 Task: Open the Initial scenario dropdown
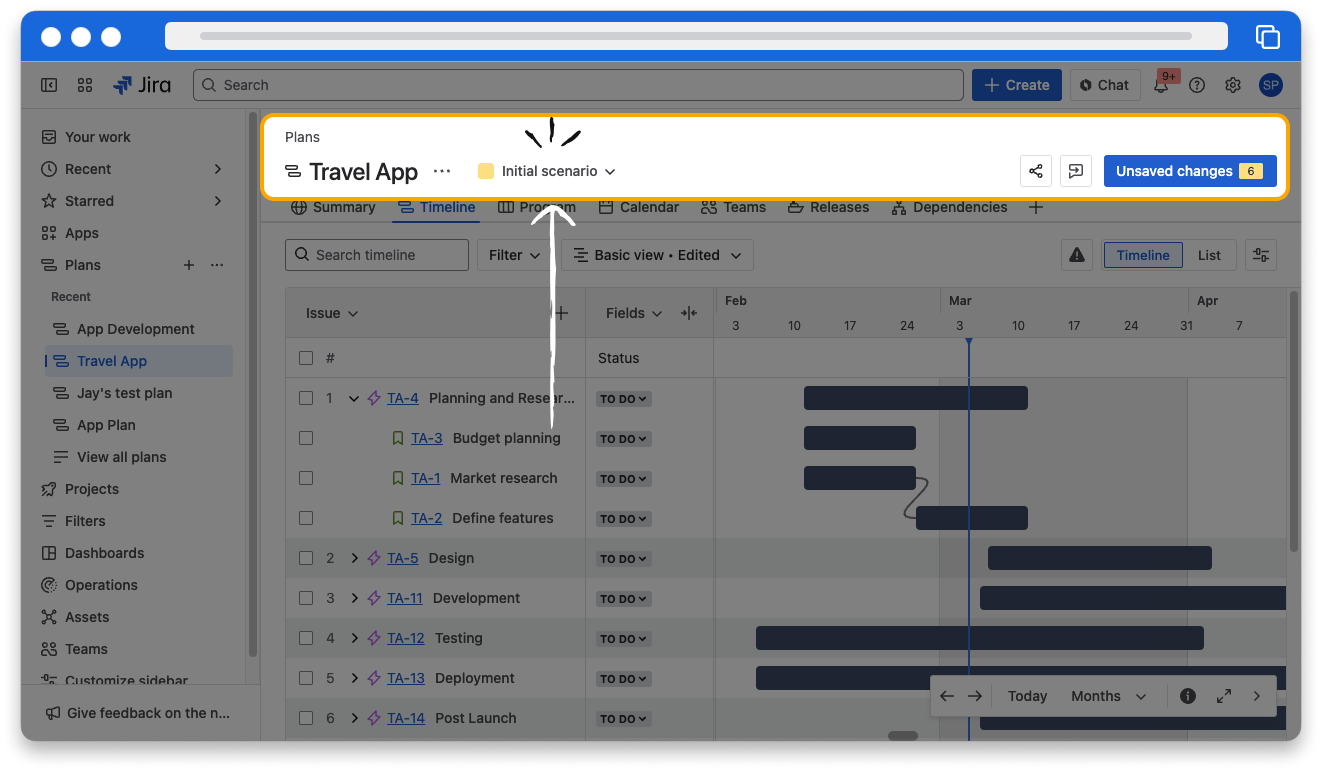coord(547,171)
